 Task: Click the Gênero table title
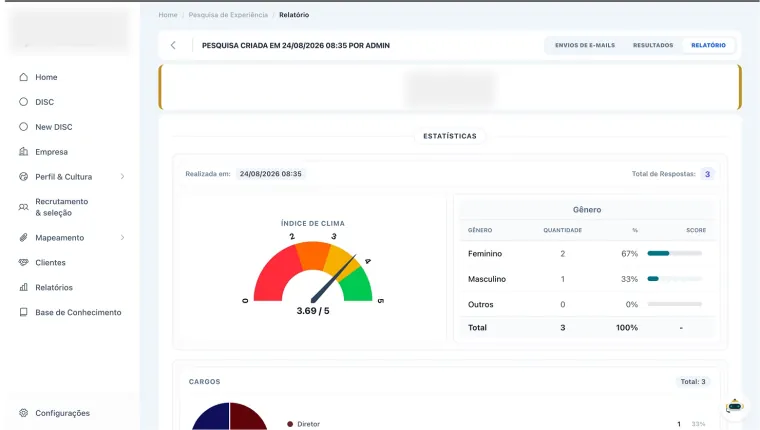pyautogui.click(x=587, y=209)
